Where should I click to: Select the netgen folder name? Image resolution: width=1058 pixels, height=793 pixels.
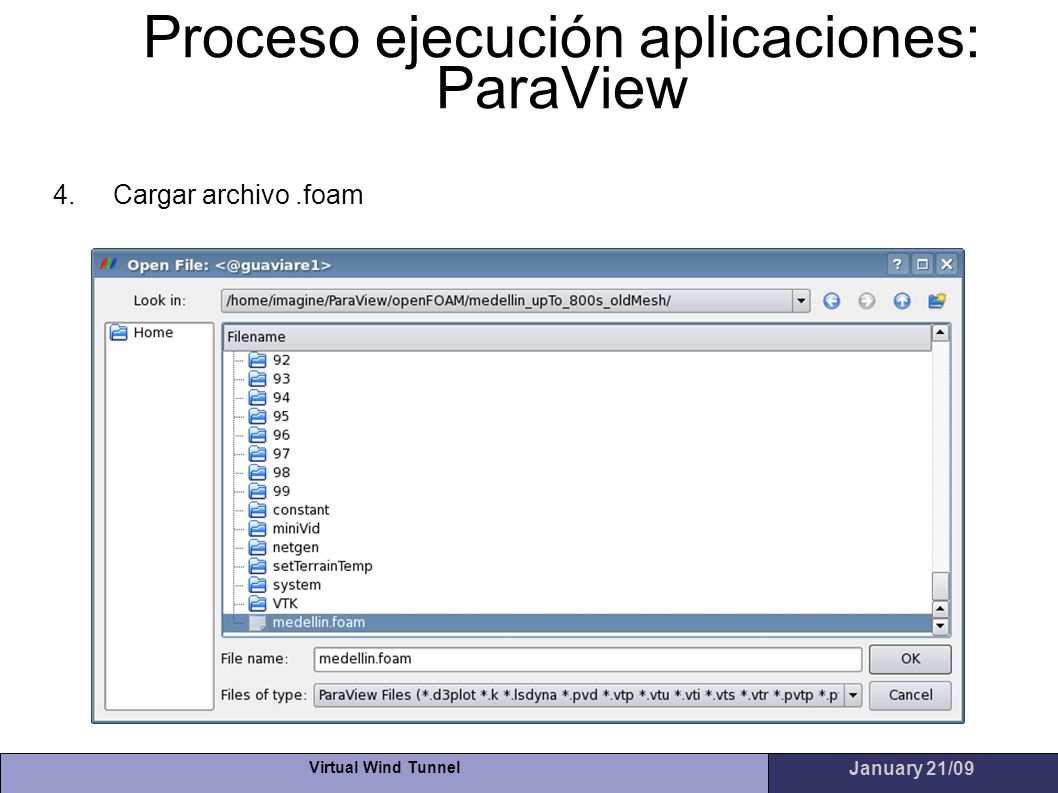(x=296, y=548)
